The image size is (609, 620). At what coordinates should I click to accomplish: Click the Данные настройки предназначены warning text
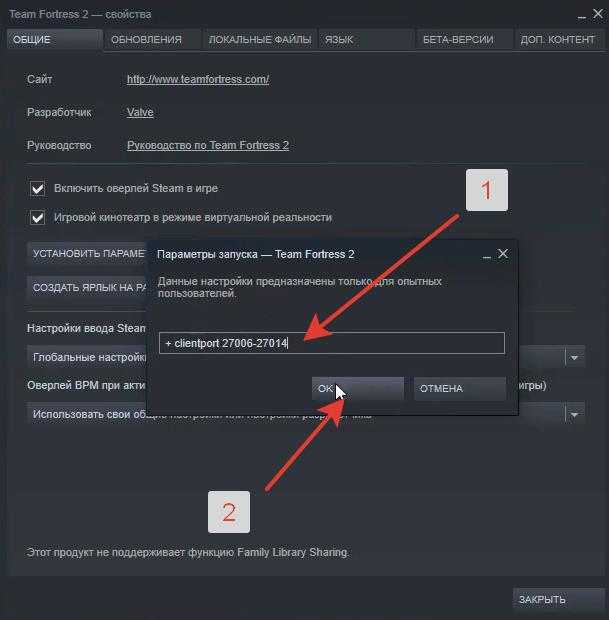pos(299,287)
